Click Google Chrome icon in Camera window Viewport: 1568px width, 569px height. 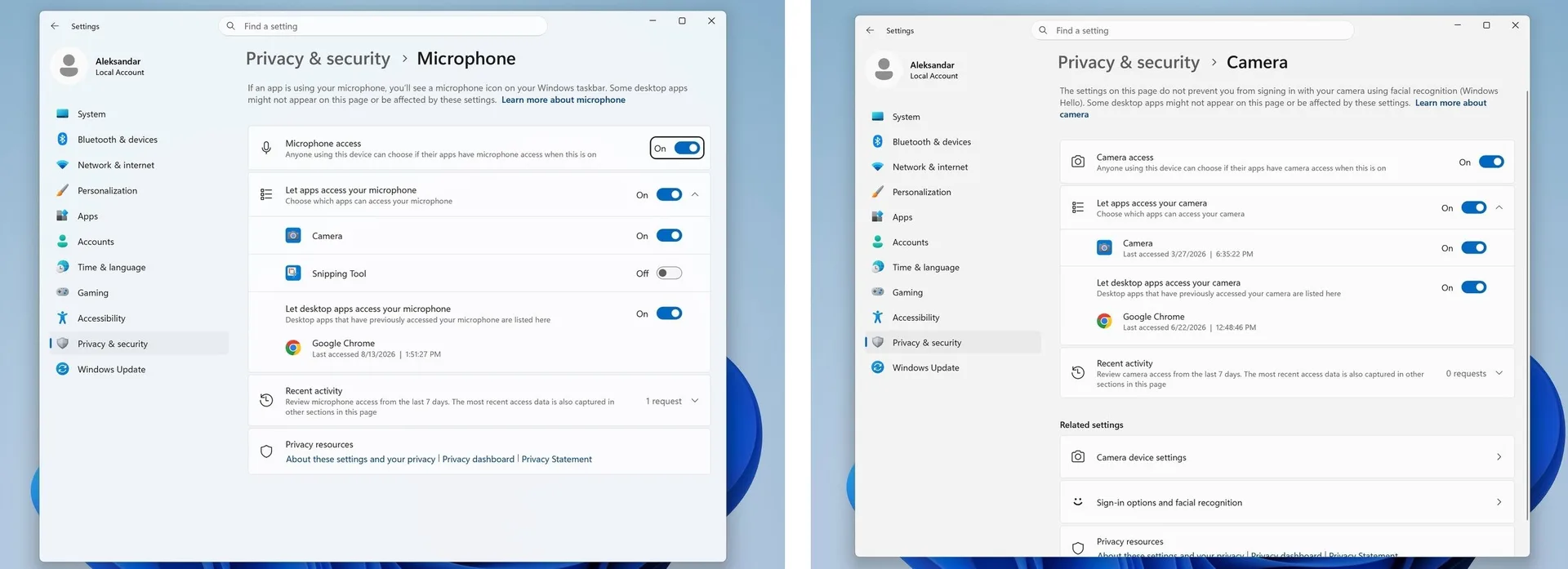pos(1104,322)
